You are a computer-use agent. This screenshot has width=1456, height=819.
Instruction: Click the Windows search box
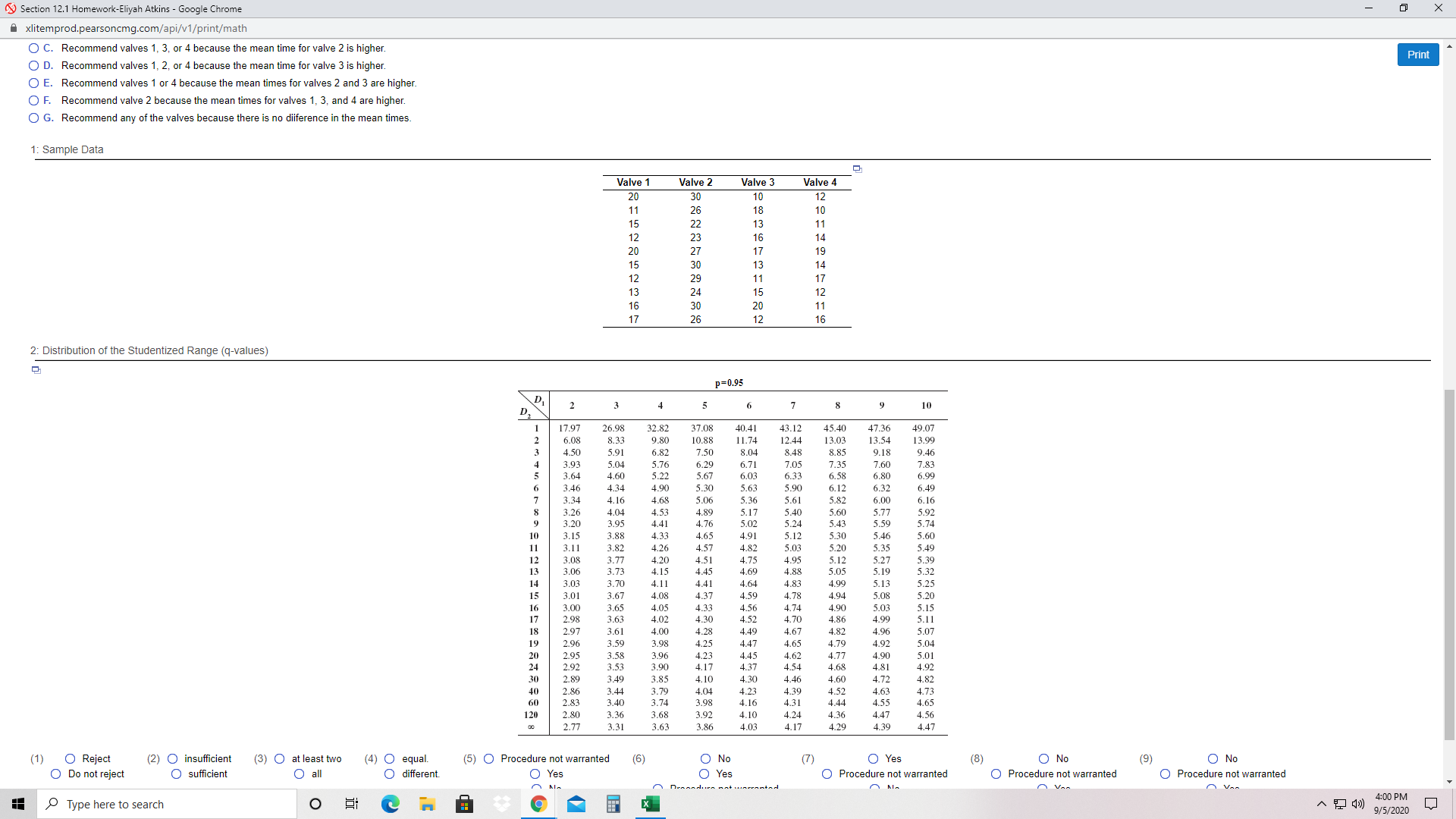[x=167, y=804]
